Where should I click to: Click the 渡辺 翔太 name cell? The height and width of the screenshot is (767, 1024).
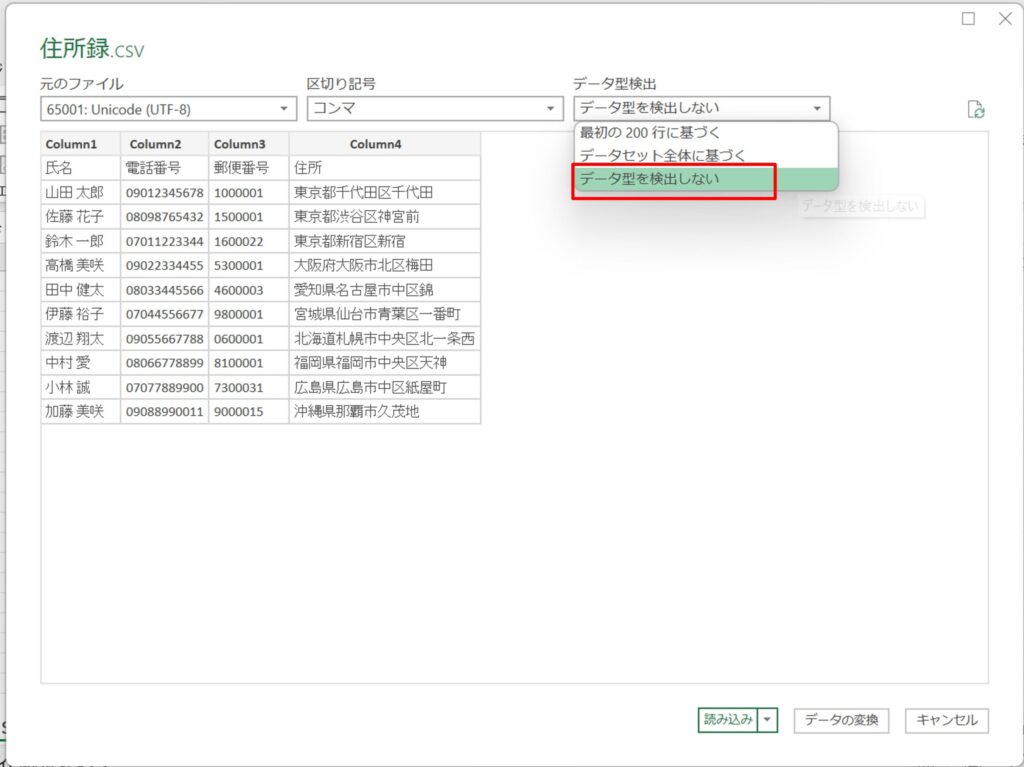coord(80,339)
